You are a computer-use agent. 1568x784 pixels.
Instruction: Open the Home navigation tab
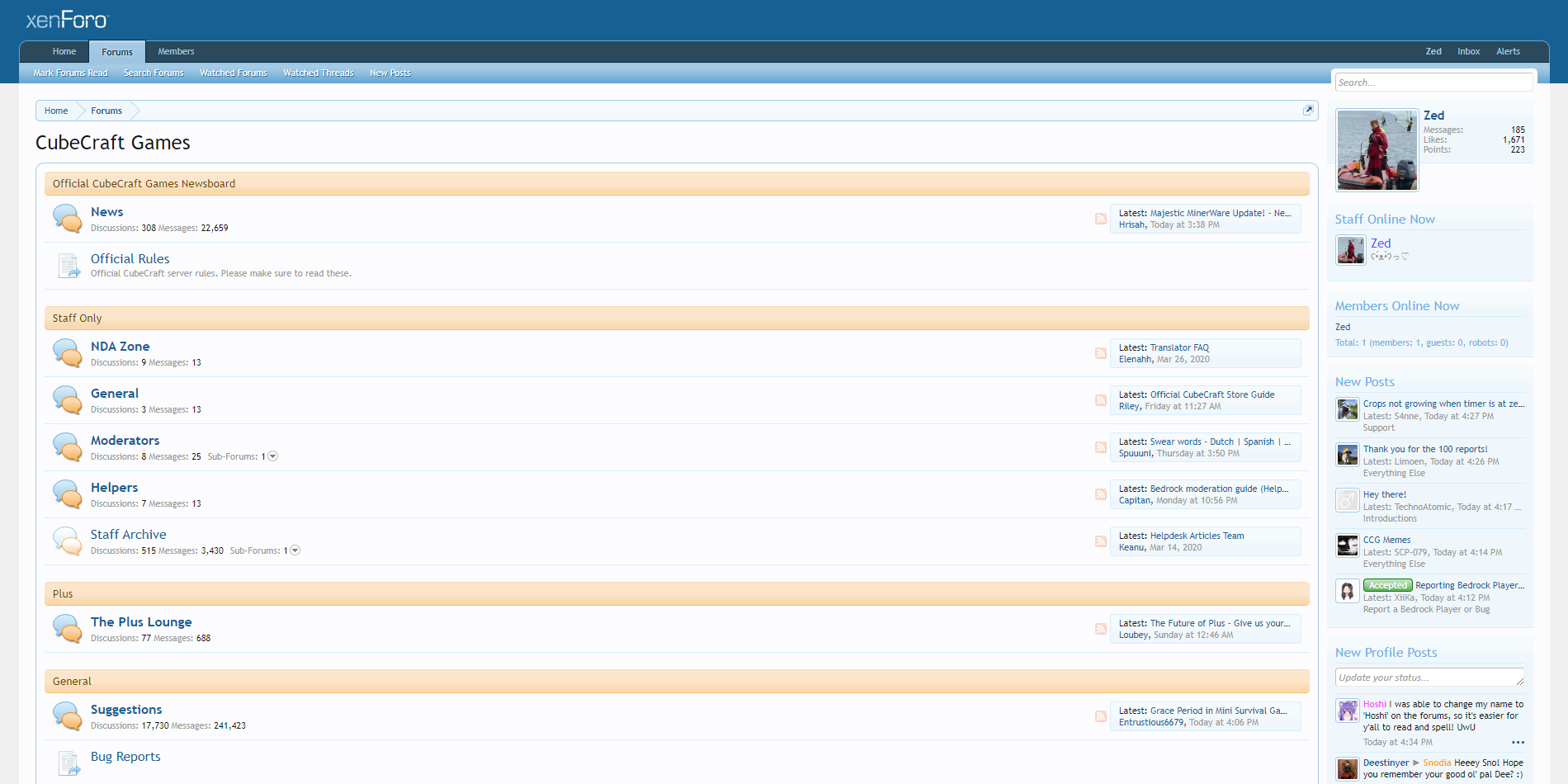tap(64, 51)
